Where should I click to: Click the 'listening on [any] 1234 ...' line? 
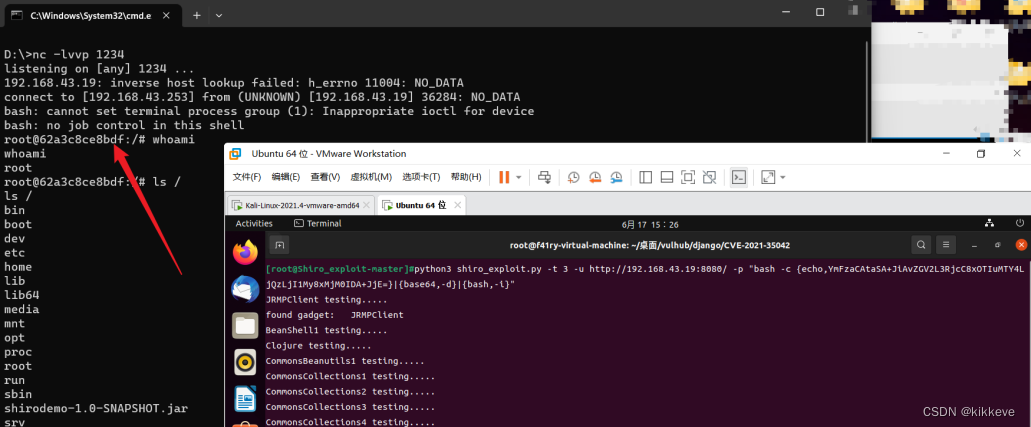99,68
